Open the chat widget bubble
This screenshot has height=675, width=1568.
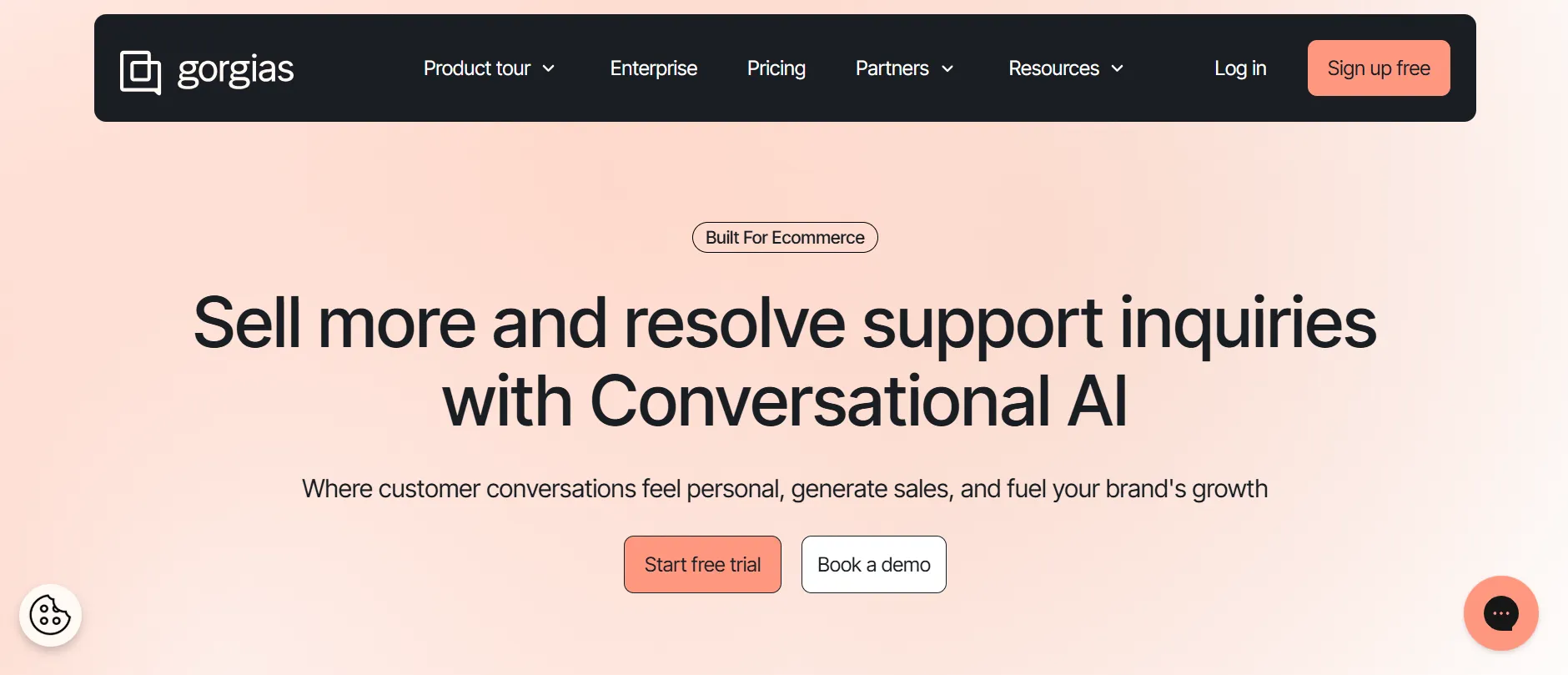click(x=1500, y=613)
